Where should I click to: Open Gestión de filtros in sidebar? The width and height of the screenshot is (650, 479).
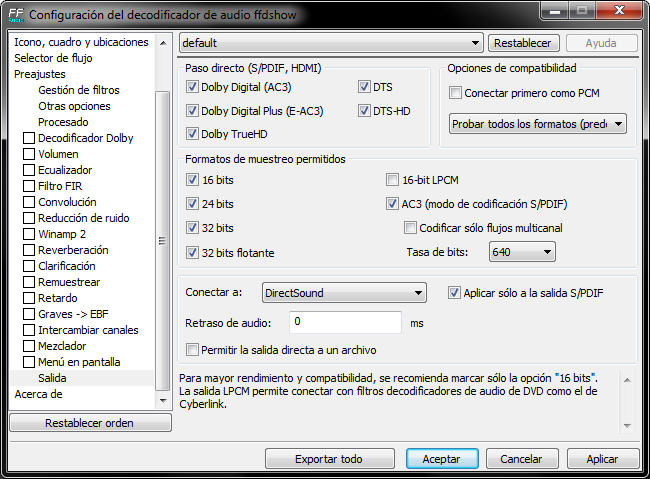(78, 90)
